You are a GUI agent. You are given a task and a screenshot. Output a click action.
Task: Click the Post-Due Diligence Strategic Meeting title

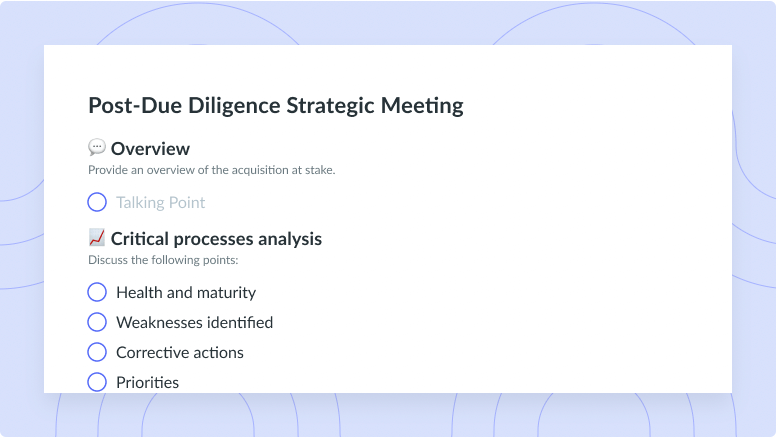click(276, 106)
